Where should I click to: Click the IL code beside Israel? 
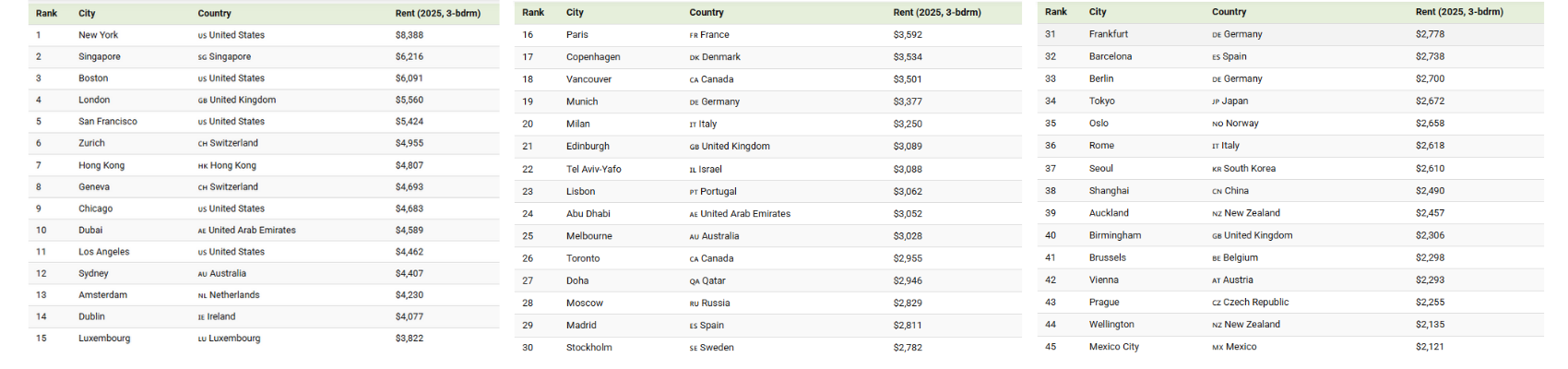(x=694, y=170)
